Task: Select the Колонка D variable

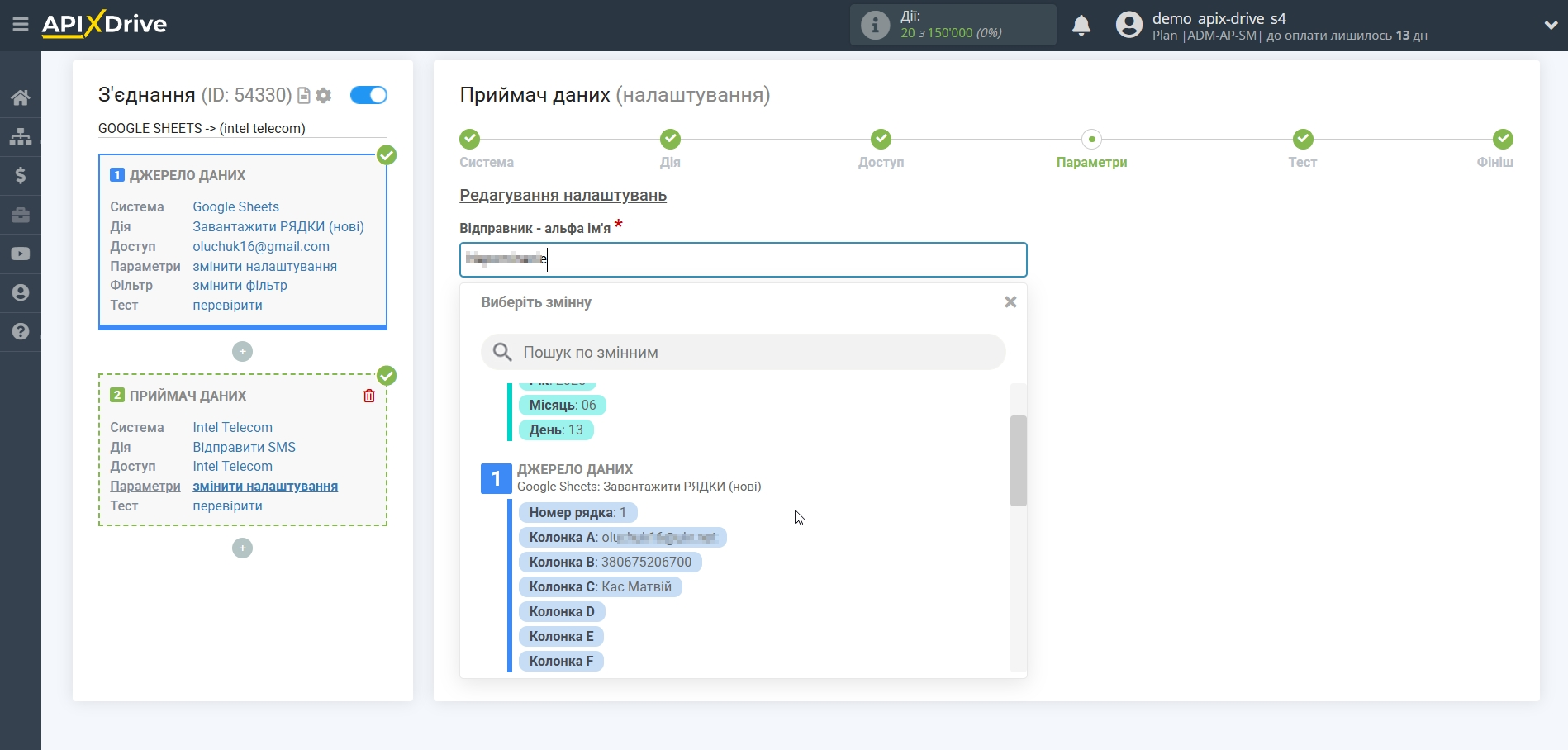Action: tap(562, 611)
